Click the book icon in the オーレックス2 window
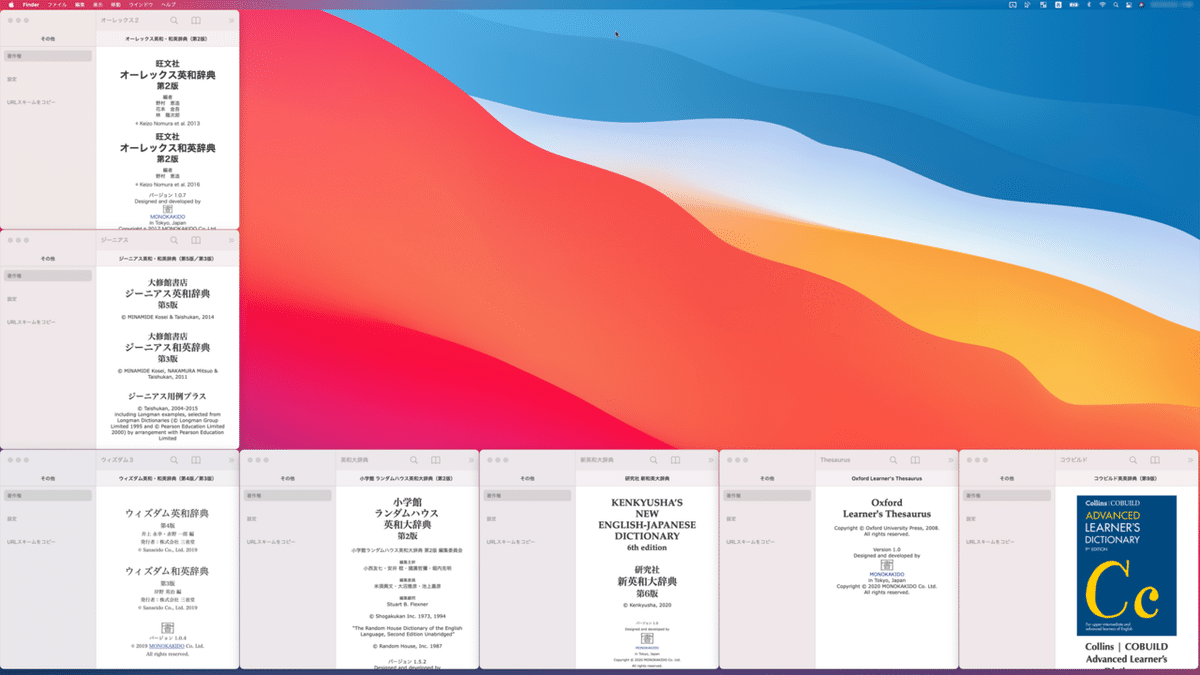The height and width of the screenshot is (675, 1200). coord(196,20)
